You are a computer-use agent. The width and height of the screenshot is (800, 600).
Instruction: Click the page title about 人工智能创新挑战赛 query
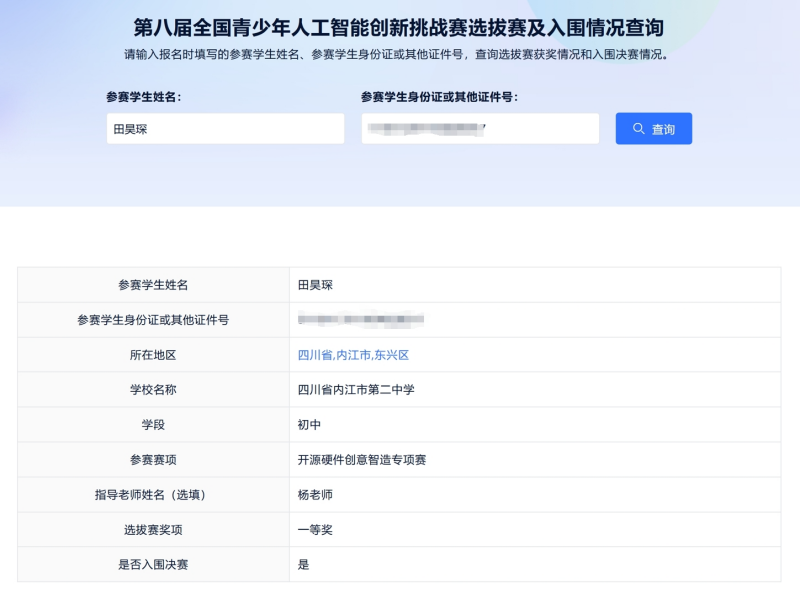point(400,27)
